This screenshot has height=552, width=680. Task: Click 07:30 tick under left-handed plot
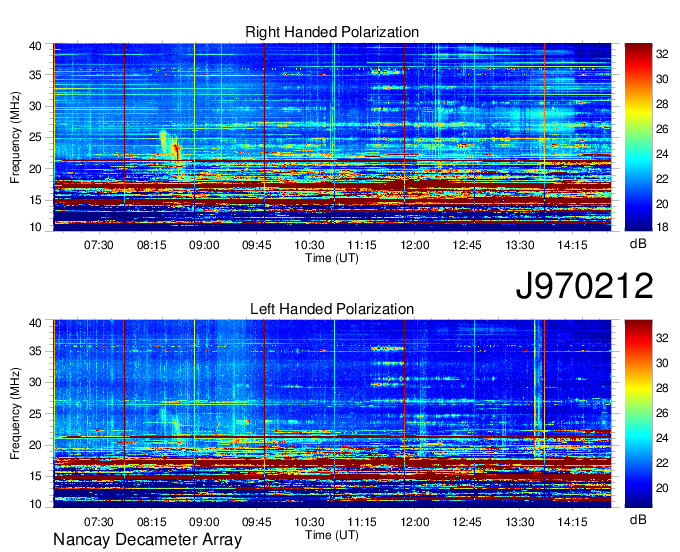[98, 522]
